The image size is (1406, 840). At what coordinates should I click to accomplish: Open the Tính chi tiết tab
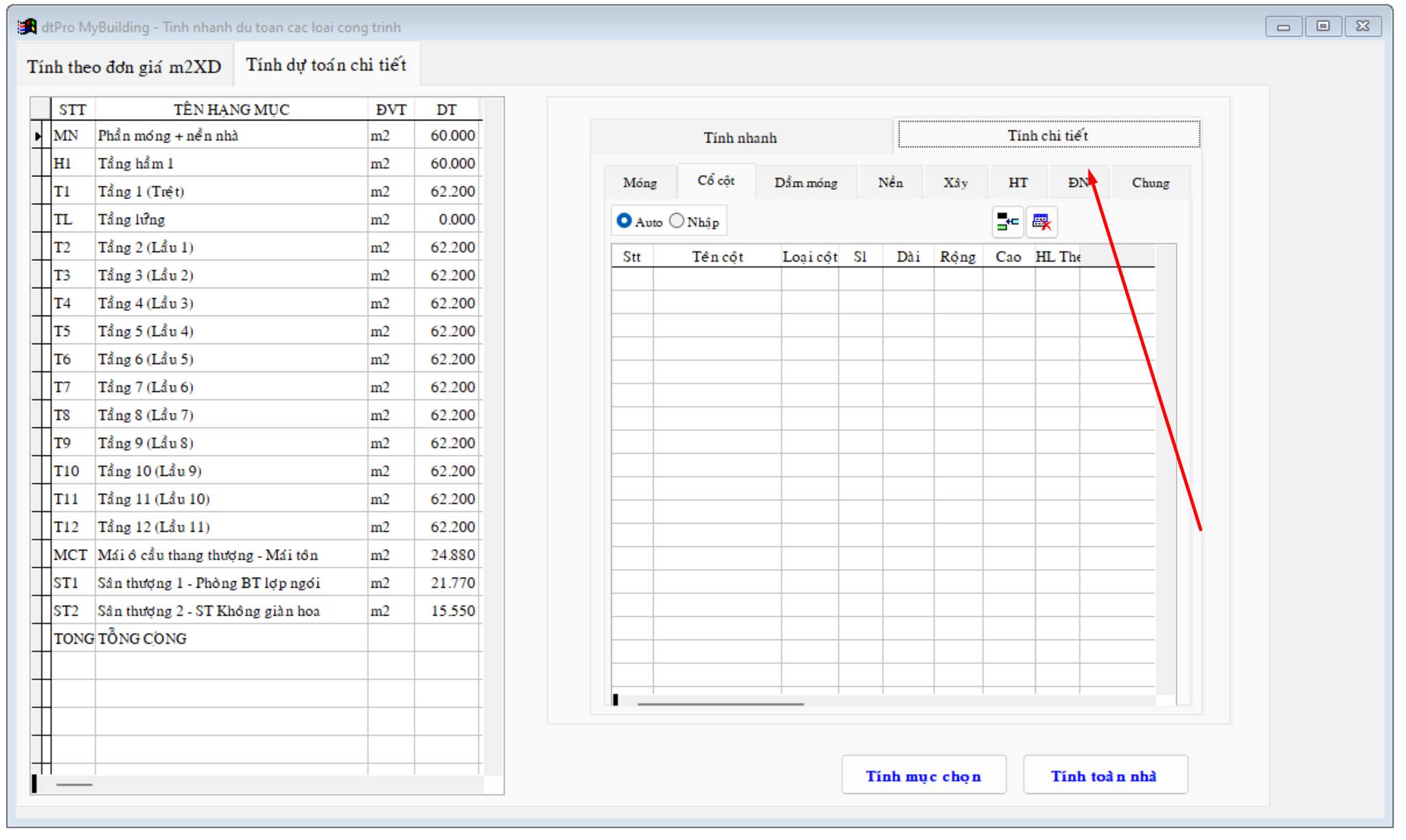(x=1048, y=135)
